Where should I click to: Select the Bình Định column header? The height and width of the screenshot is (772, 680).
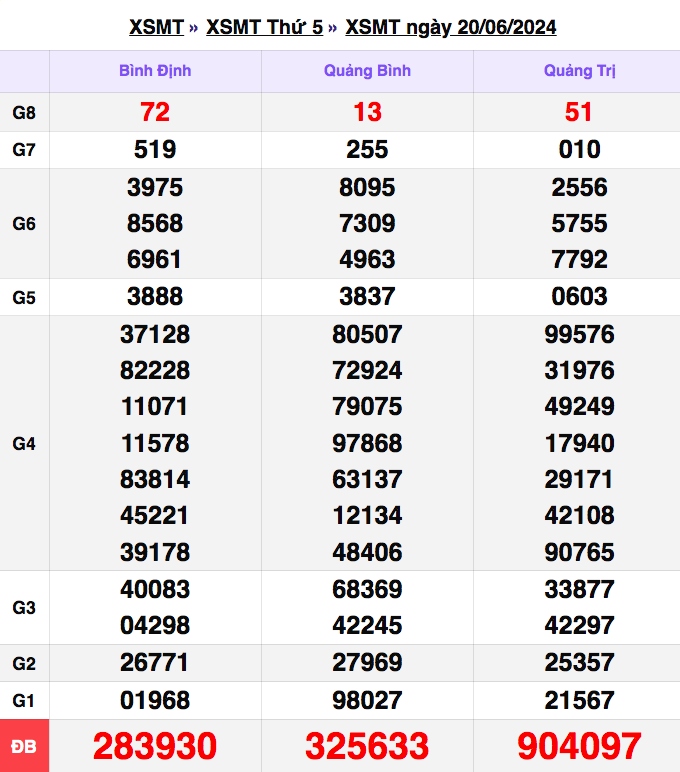pyautogui.click(x=155, y=71)
